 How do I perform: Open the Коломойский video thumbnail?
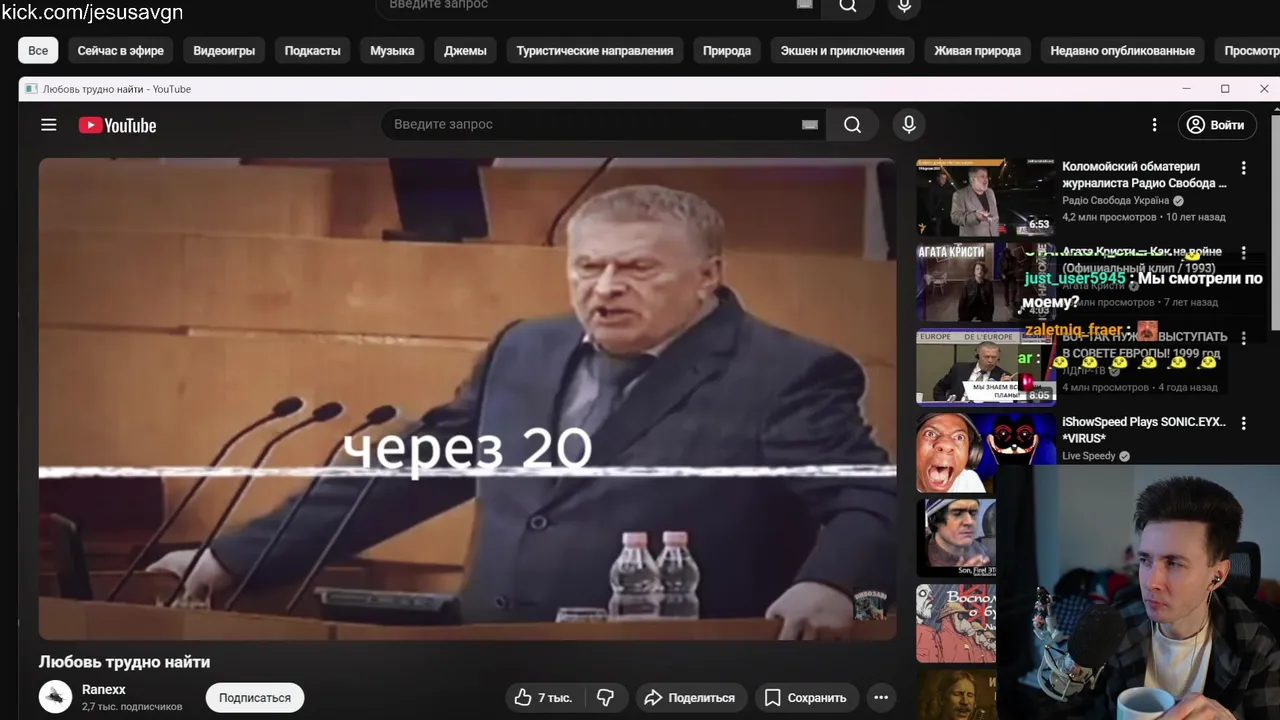(x=985, y=196)
